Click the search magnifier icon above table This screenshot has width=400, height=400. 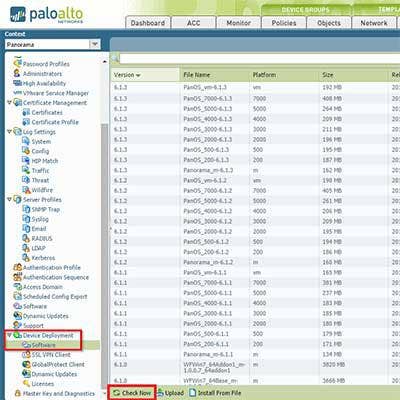coord(115,59)
